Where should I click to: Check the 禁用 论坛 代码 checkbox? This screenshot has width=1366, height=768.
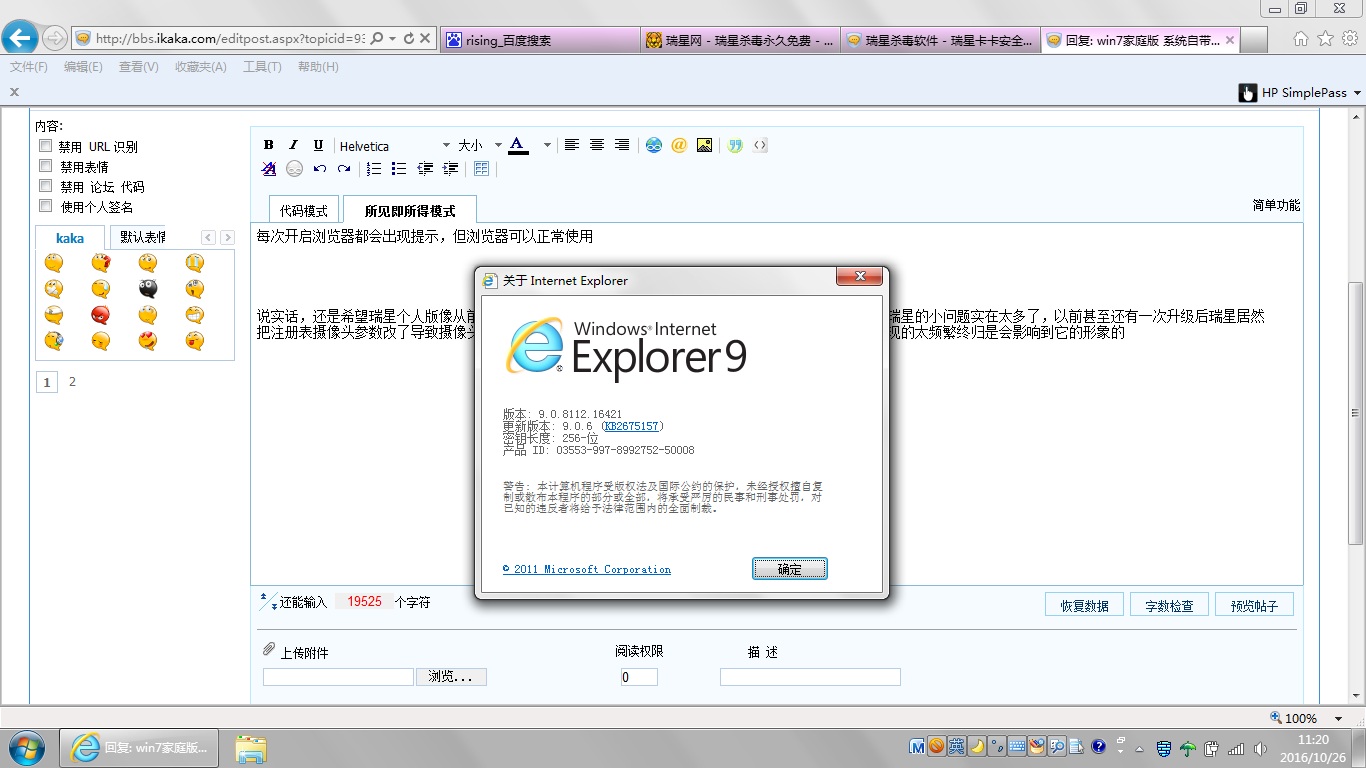(45, 186)
